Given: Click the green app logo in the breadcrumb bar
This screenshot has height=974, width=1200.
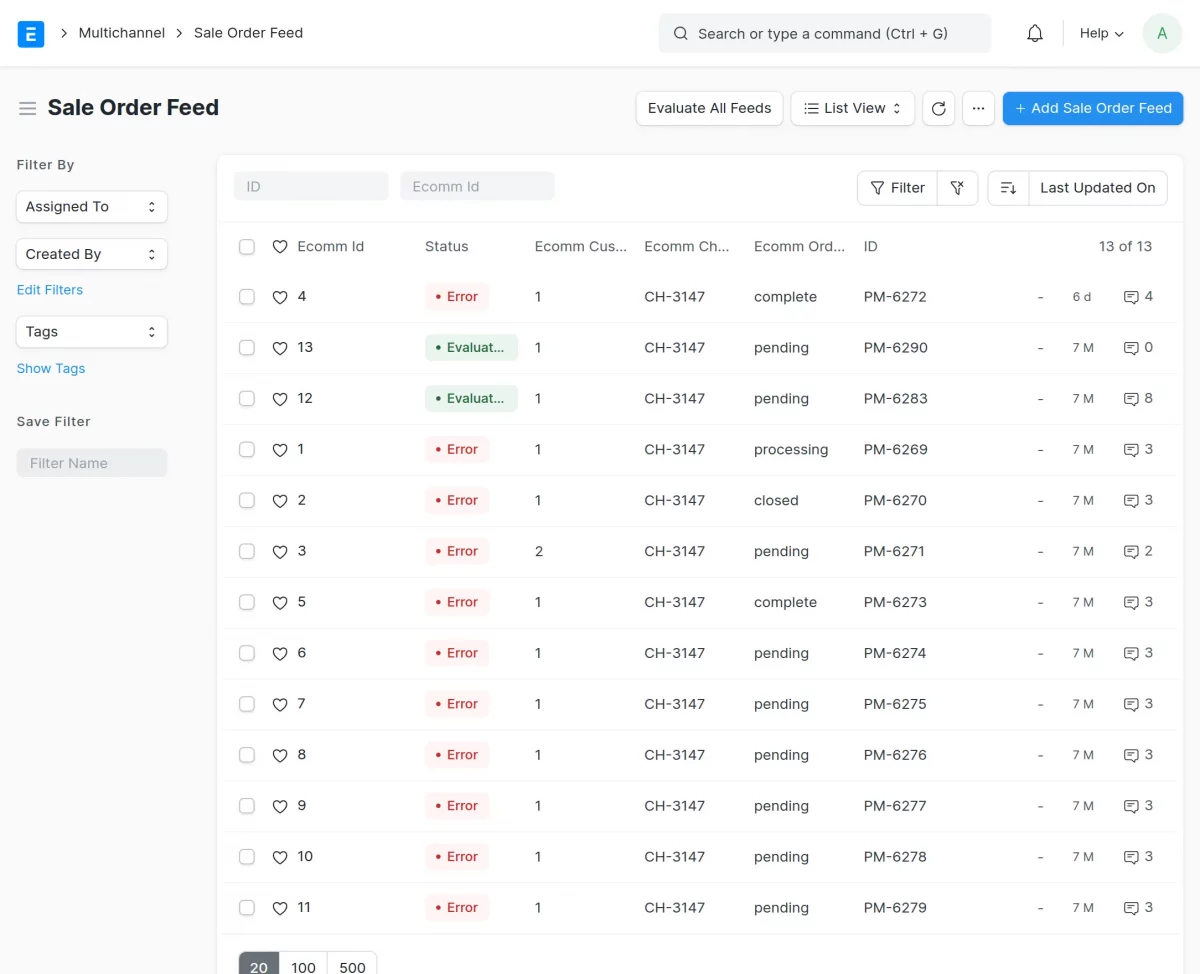Looking at the screenshot, I should [x=31, y=33].
